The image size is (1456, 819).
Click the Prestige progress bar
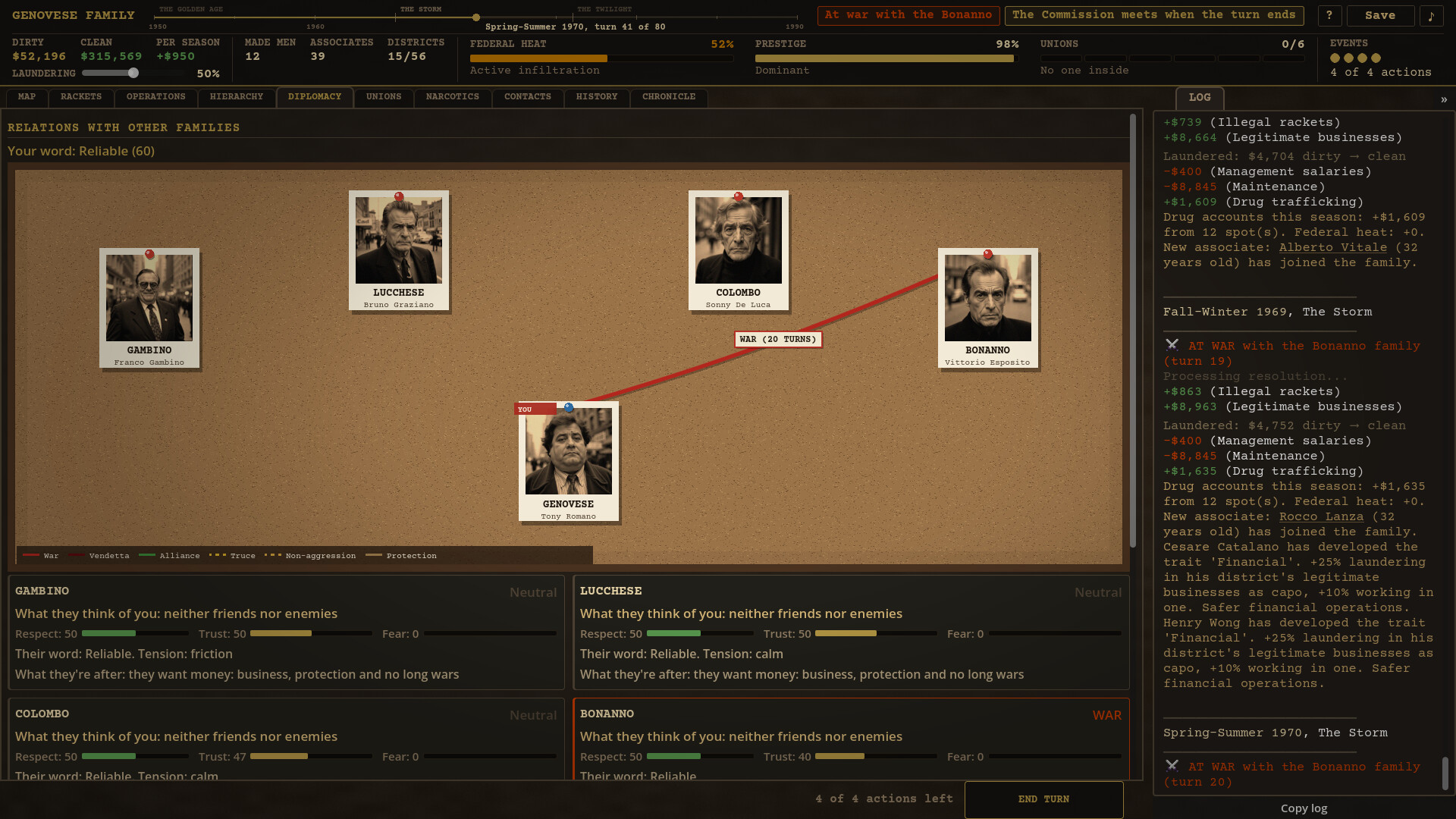point(887,58)
